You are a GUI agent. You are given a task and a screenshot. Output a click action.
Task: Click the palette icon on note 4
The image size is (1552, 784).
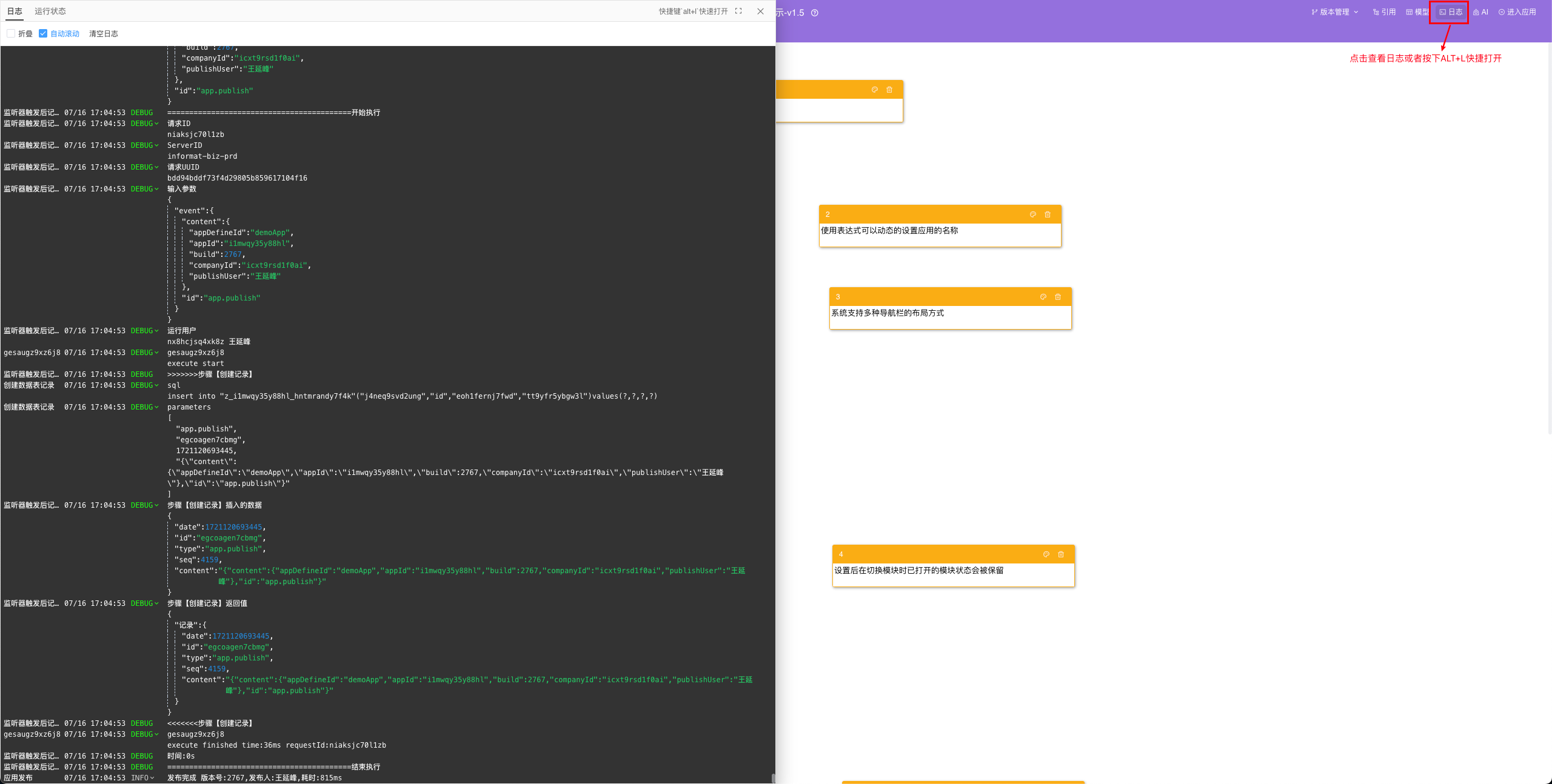click(x=1046, y=554)
